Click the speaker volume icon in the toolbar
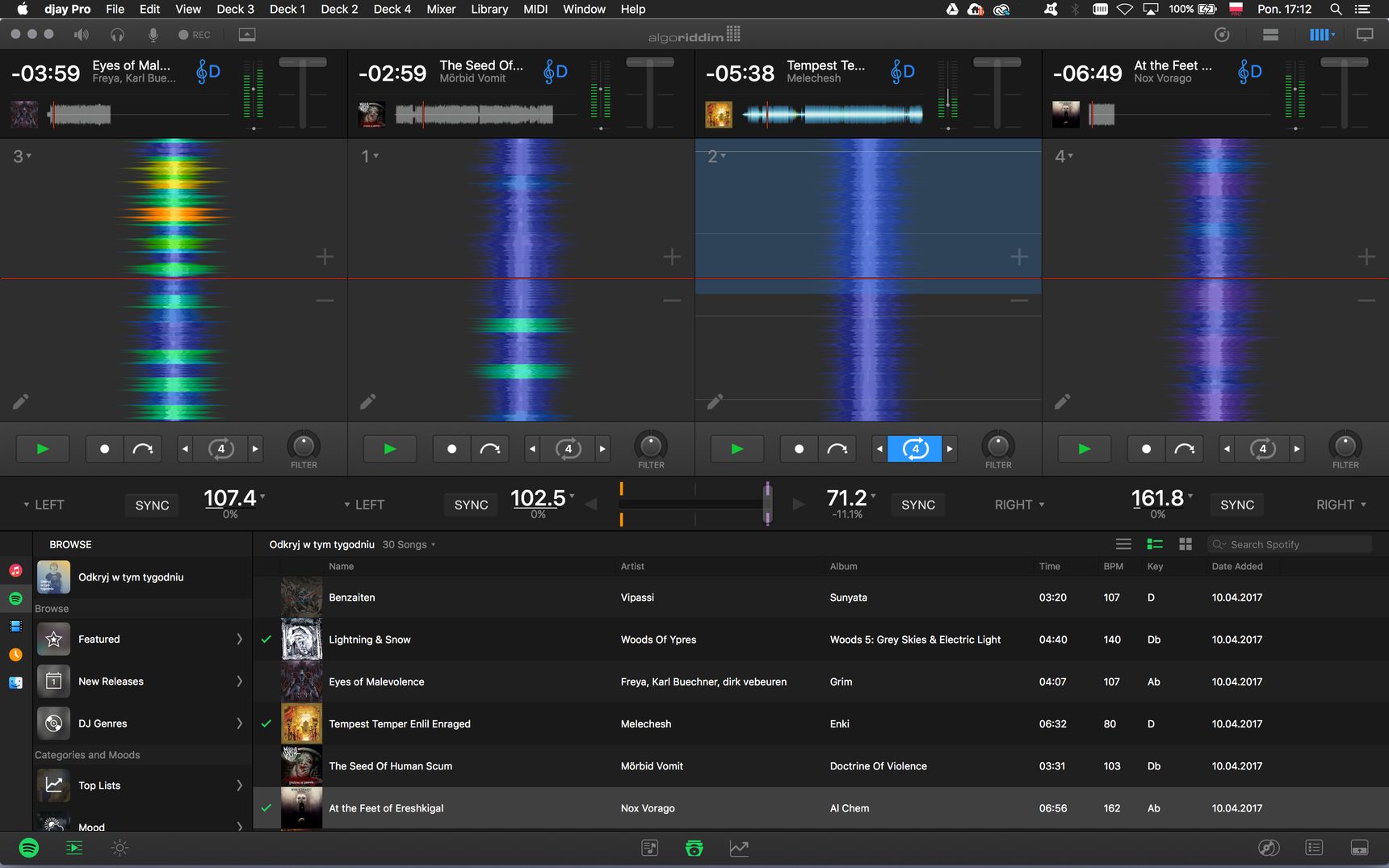Viewport: 1389px width, 868px height. (81, 35)
